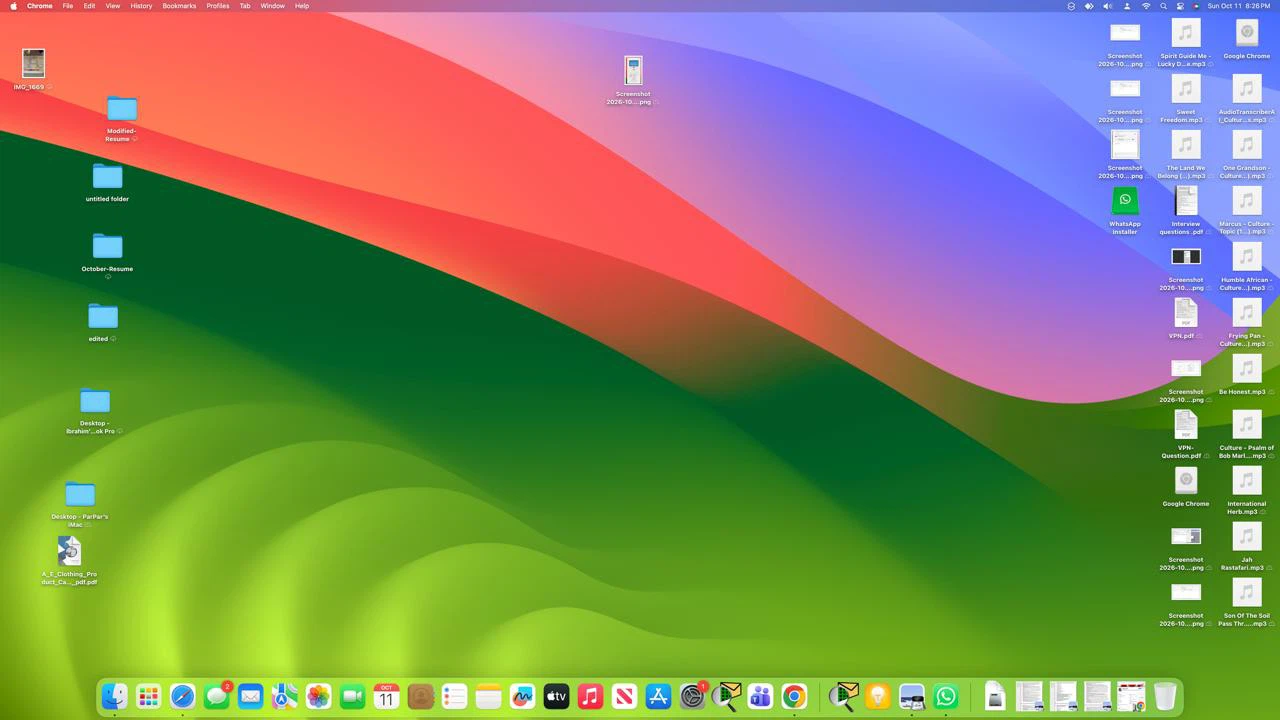Open WhatsApp from the Dock
1280x720 pixels.
[x=946, y=696]
